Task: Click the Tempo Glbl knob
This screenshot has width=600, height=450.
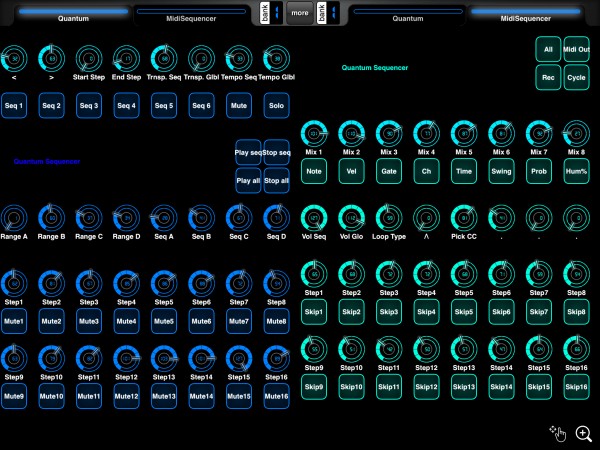Action: 276,59
